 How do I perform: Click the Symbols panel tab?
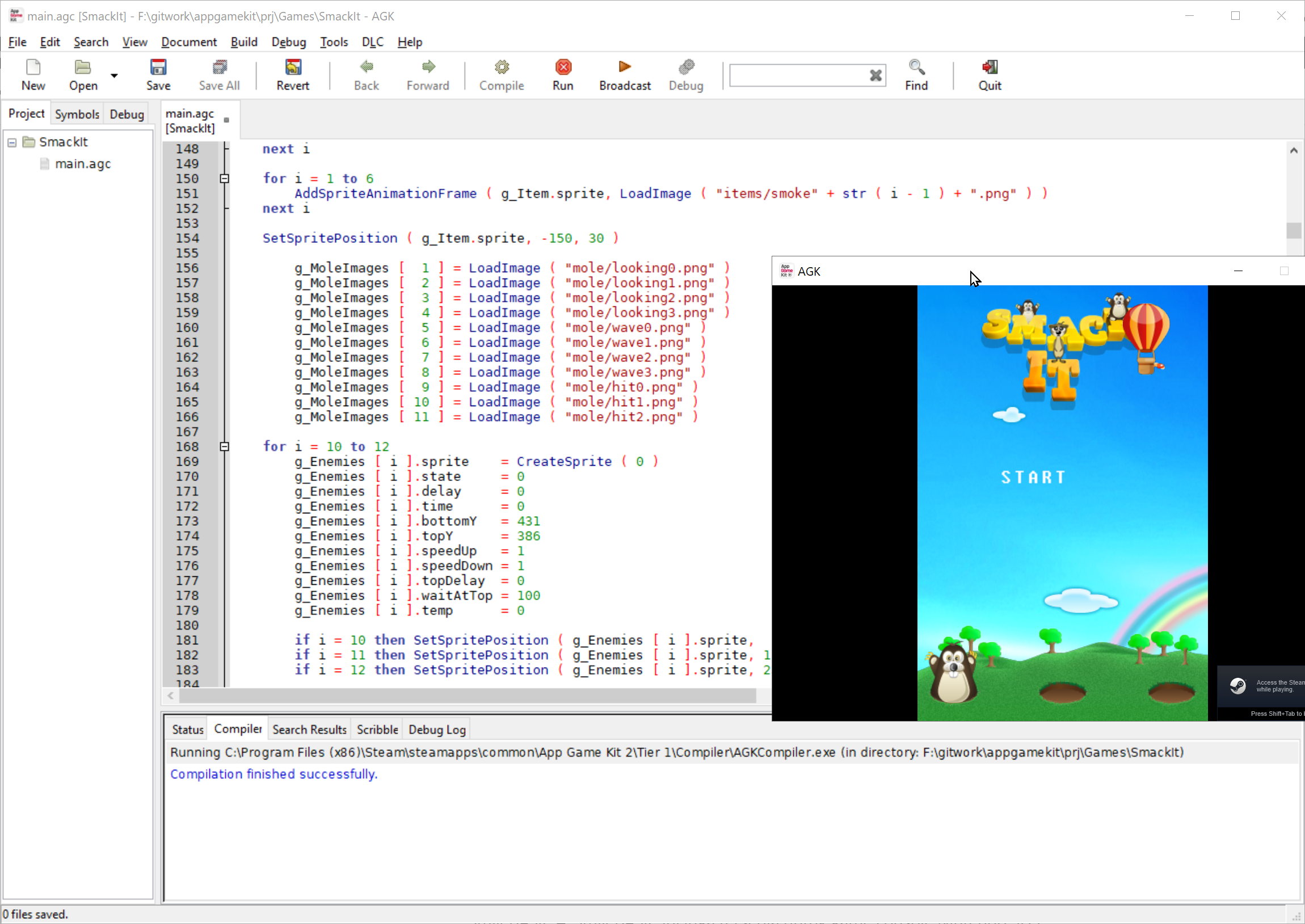coord(77,113)
